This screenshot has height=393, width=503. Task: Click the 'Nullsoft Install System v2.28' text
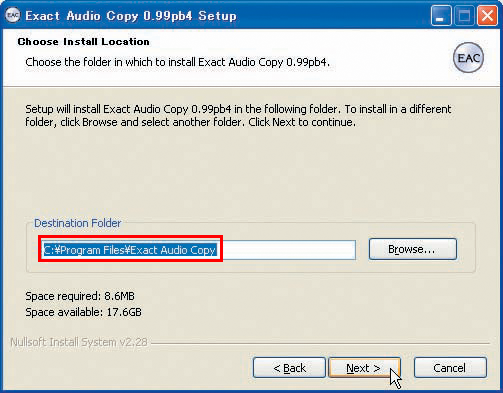click(79, 342)
